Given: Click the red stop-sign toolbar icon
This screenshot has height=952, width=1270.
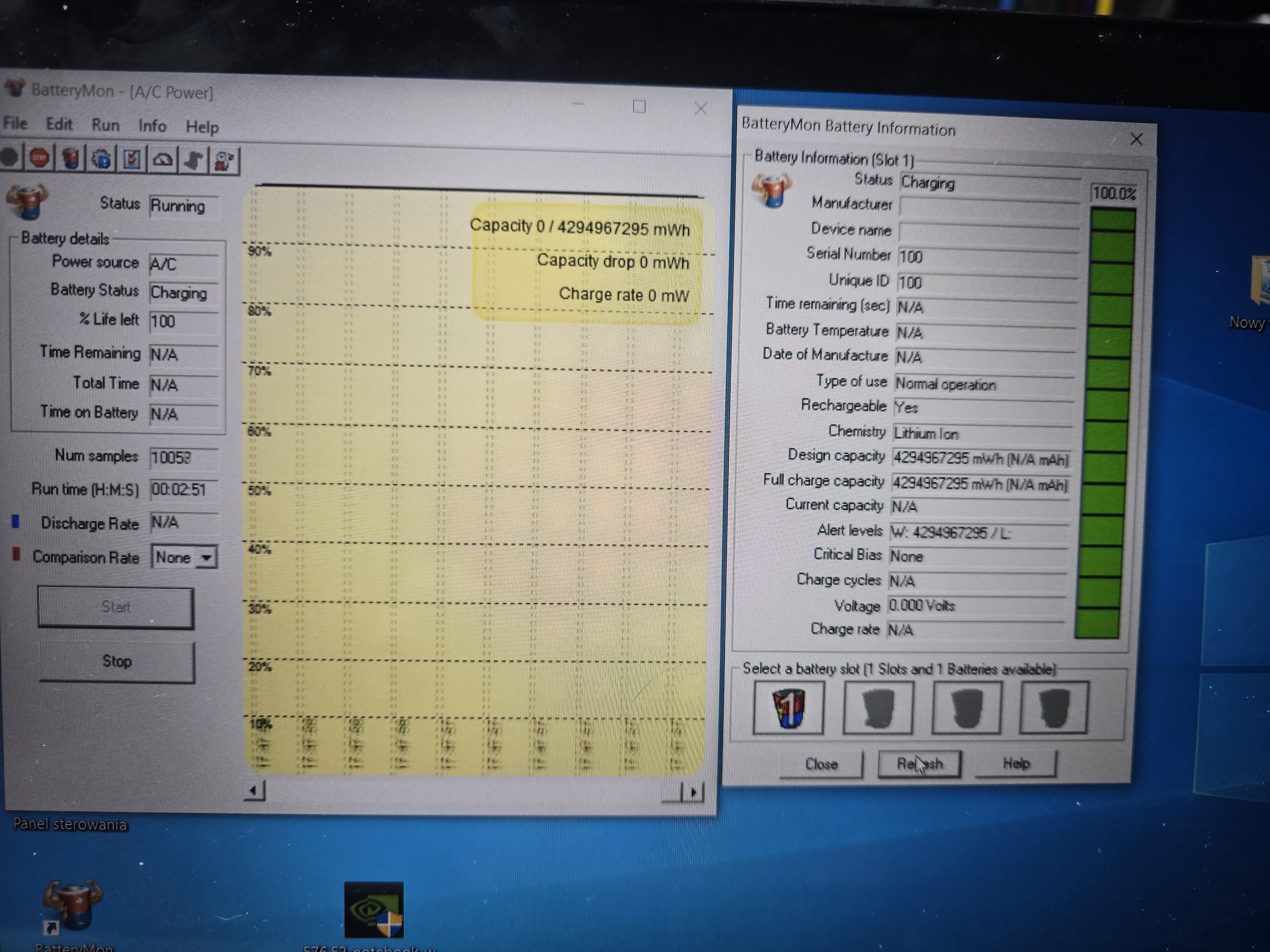Looking at the screenshot, I should click(x=39, y=158).
